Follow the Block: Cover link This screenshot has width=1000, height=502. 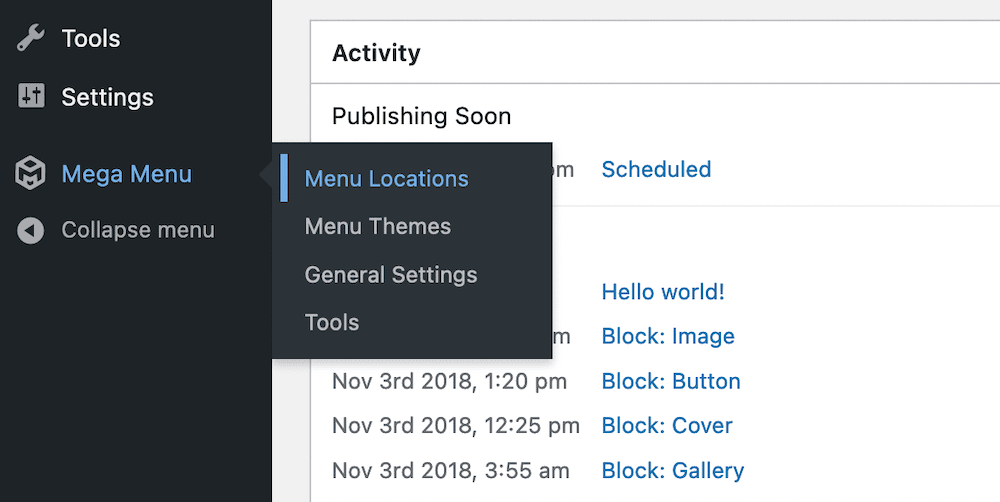click(x=666, y=425)
